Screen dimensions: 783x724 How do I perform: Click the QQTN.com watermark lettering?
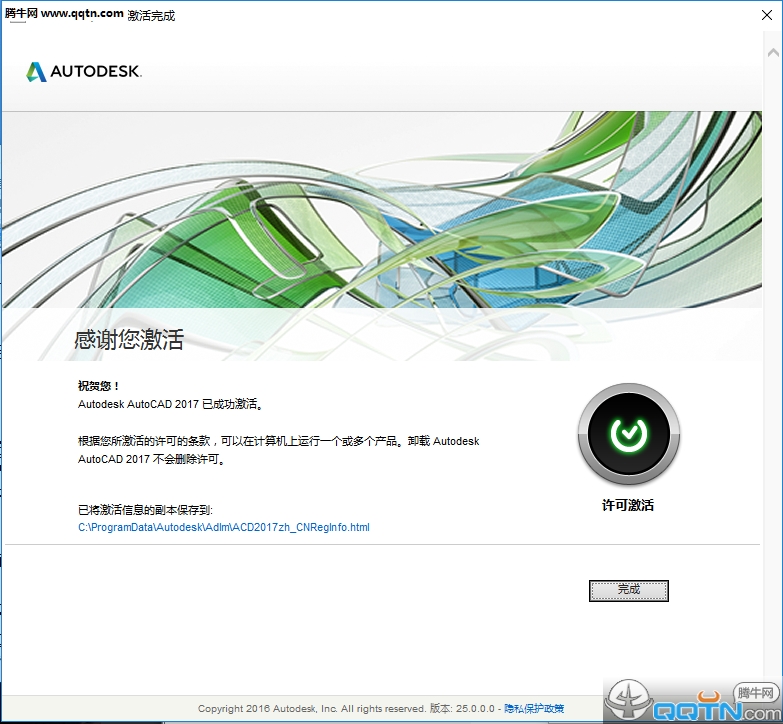[x=696, y=711]
